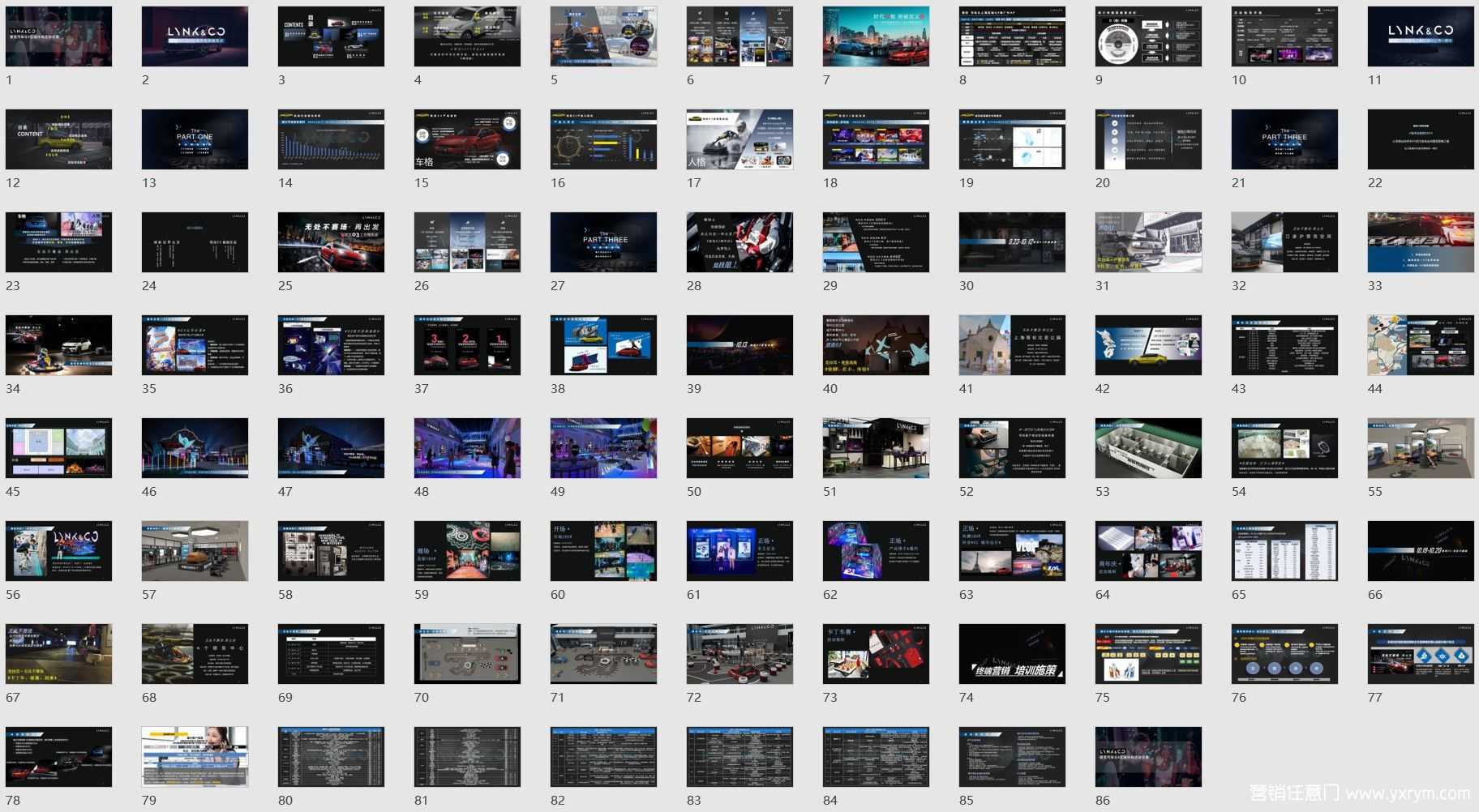Select slide 72 red karts scene thumbnail

(739, 654)
